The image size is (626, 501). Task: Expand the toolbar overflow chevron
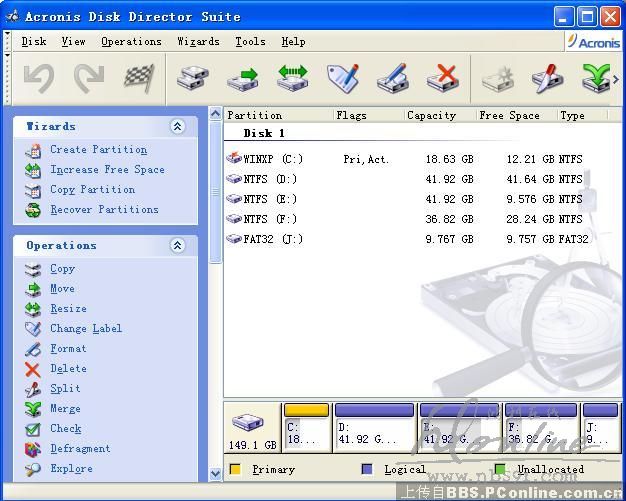(x=615, y=78)
